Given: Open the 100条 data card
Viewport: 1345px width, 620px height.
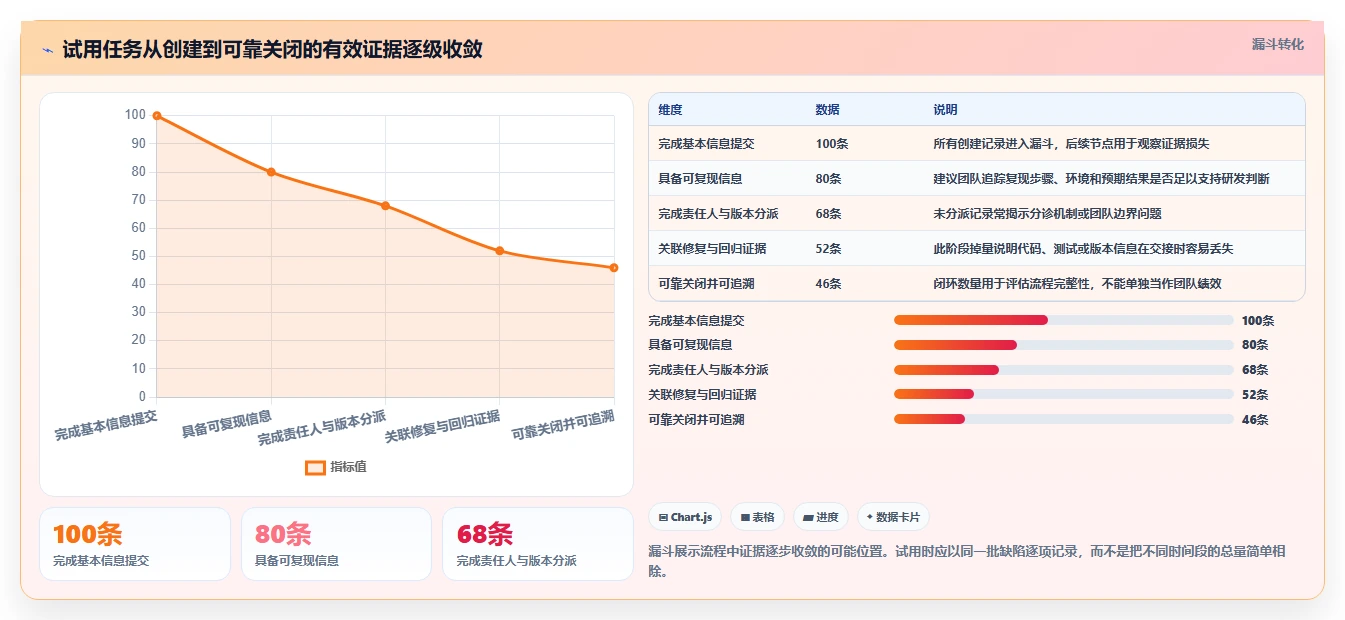Looking at the screenshot, I should coord(135,544).
